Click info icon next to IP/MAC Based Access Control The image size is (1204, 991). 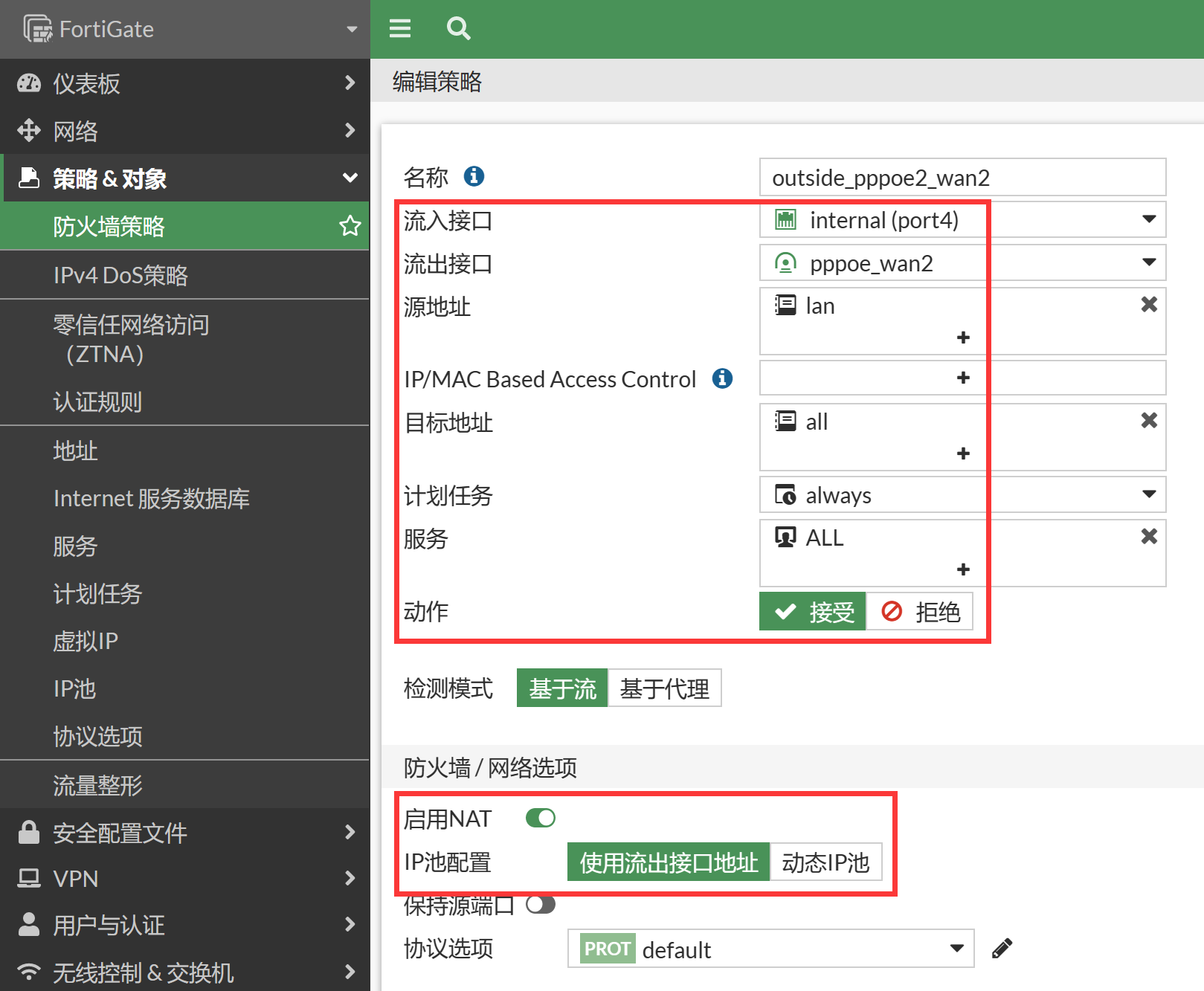[722, 378]
